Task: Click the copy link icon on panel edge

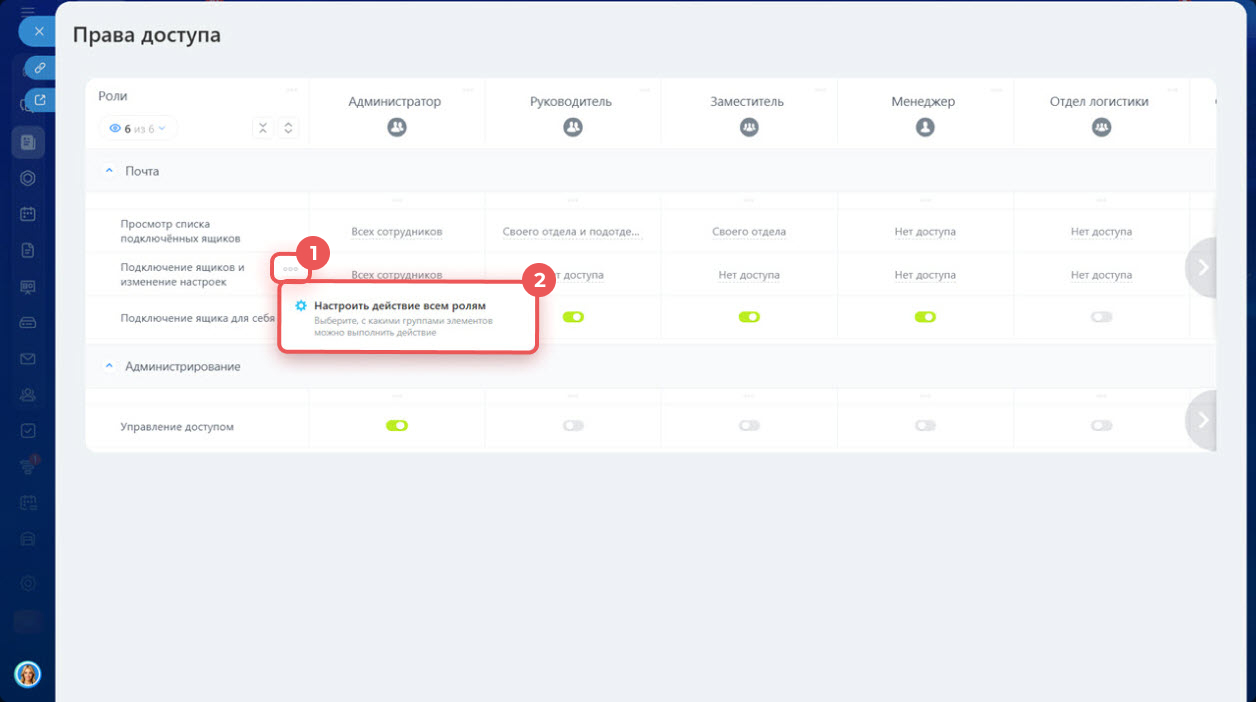Action: (39, 68)
